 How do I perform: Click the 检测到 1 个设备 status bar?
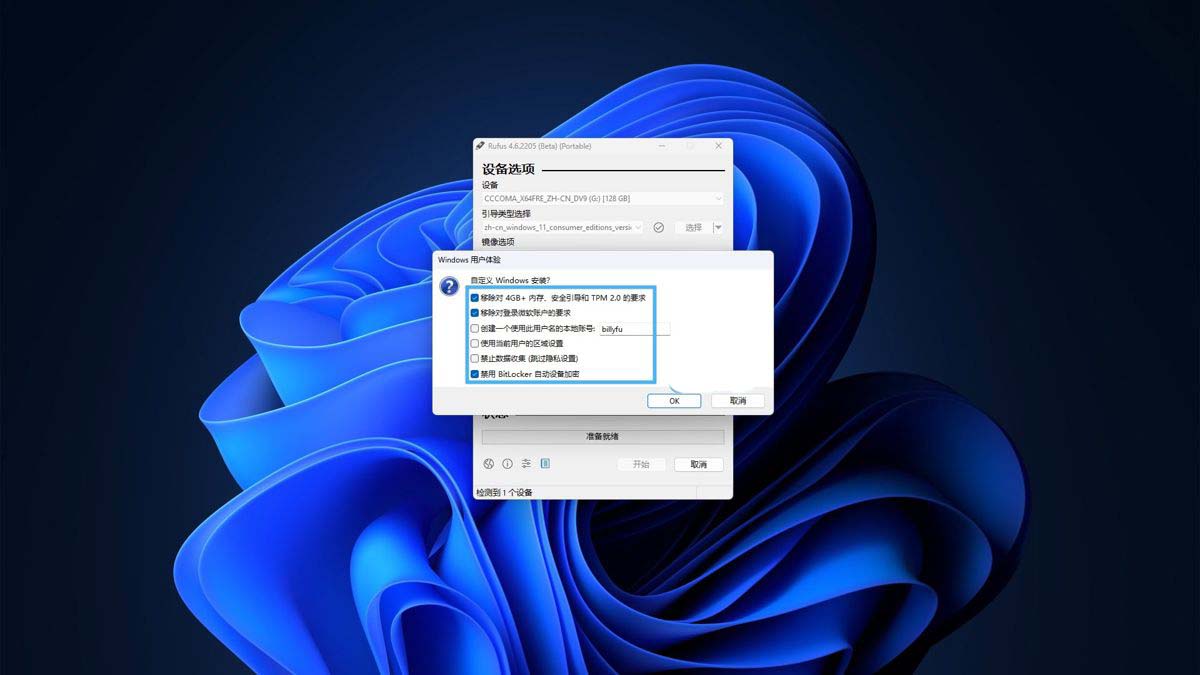pyautogui.click(x=503, y=492)
